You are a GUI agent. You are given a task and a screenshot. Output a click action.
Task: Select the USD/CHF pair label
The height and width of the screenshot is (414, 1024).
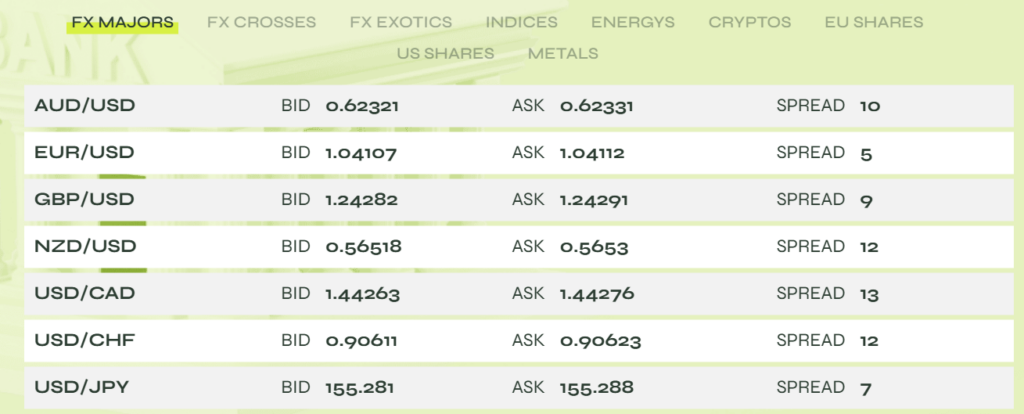(x=84, y=340)
